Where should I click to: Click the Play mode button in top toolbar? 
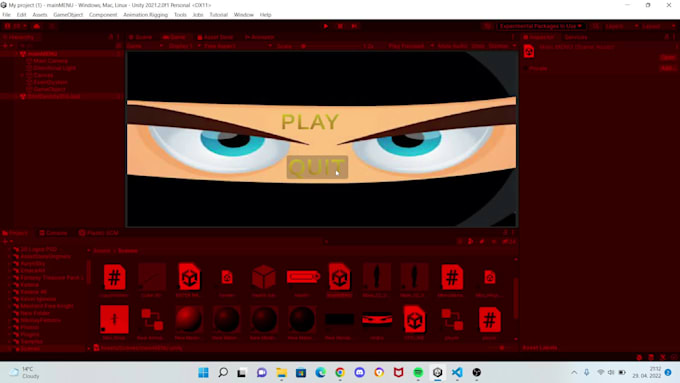326,26
